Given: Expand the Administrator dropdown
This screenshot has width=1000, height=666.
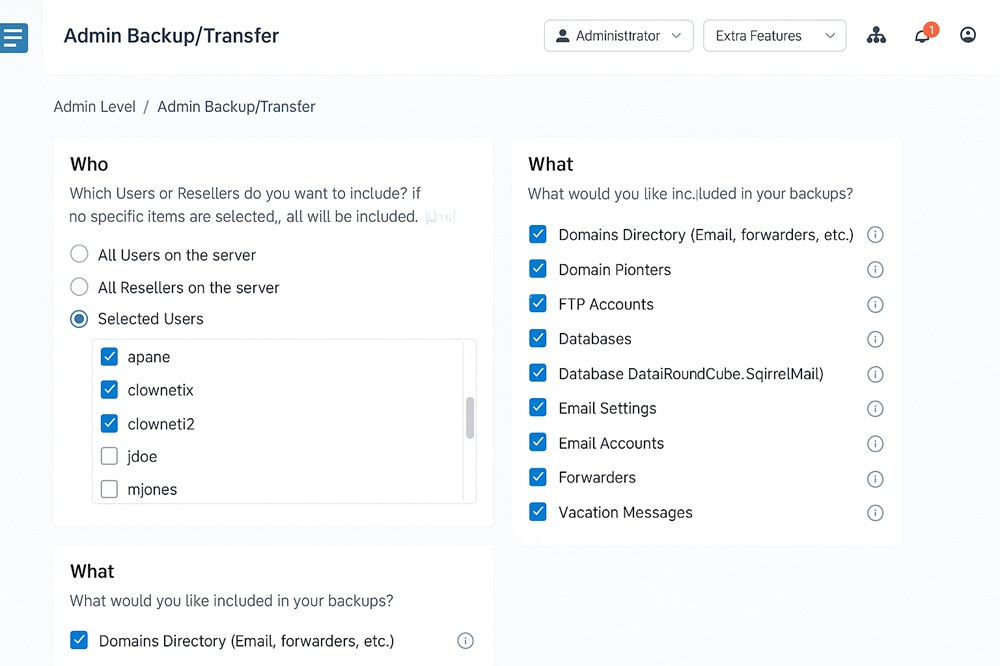Looking at the screenshot, I should pyautogui.click(x=618, y=36).
